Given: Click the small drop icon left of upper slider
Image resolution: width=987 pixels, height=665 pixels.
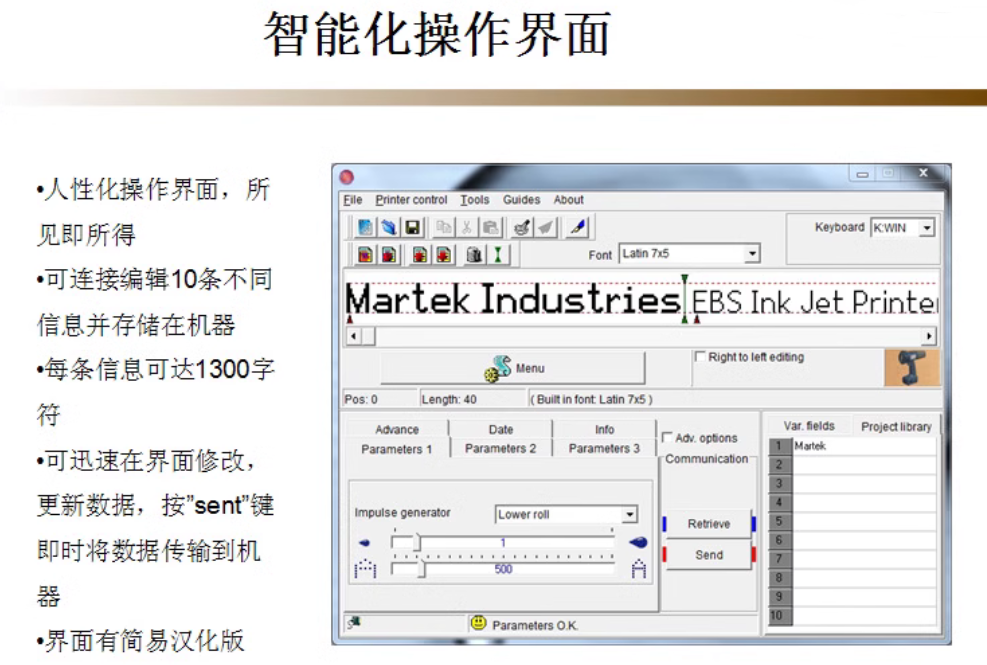Looking at the screenshot, I should coord(364,543).
